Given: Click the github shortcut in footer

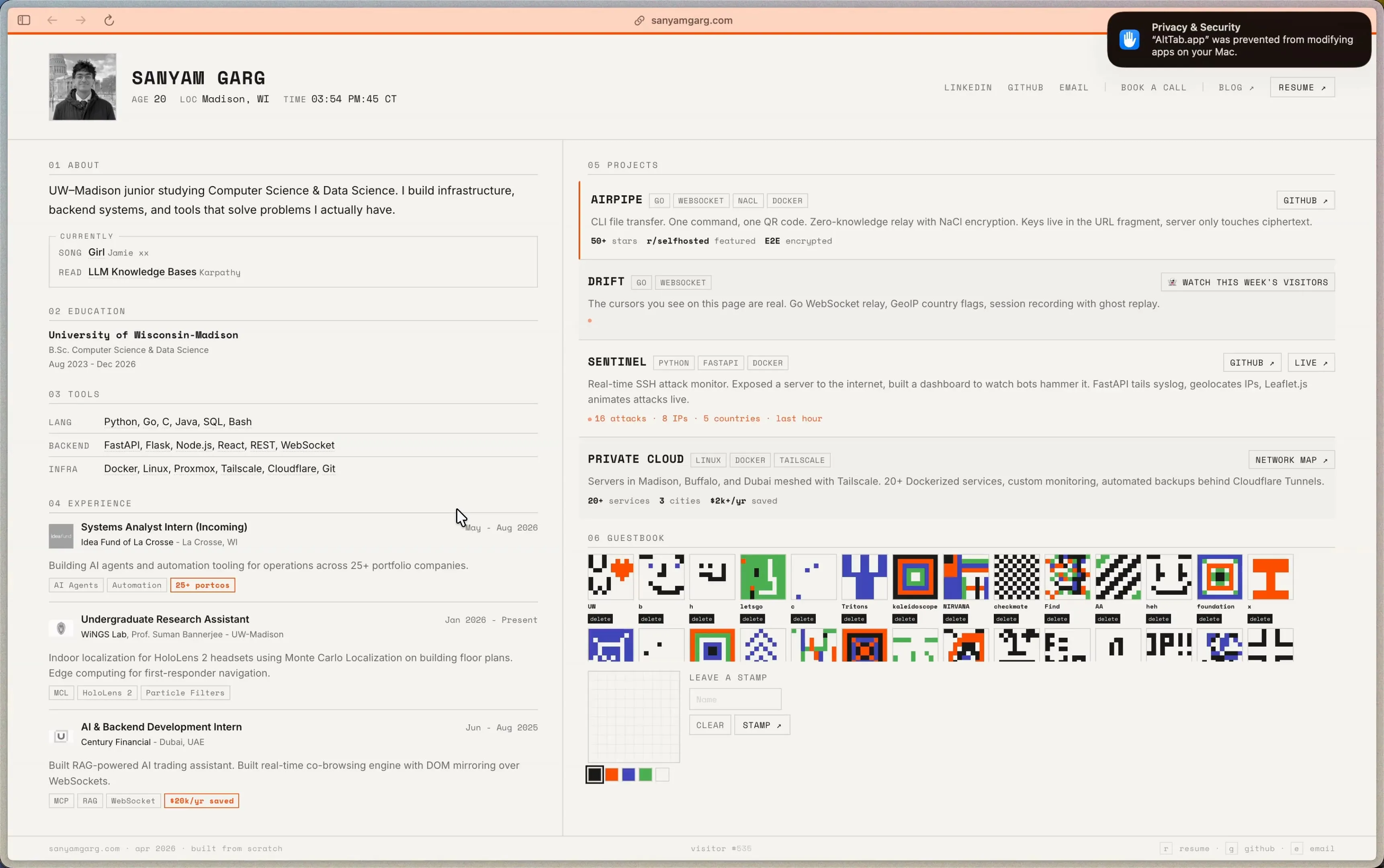Looking at the screenshot, I should (x=1250, y=848).
